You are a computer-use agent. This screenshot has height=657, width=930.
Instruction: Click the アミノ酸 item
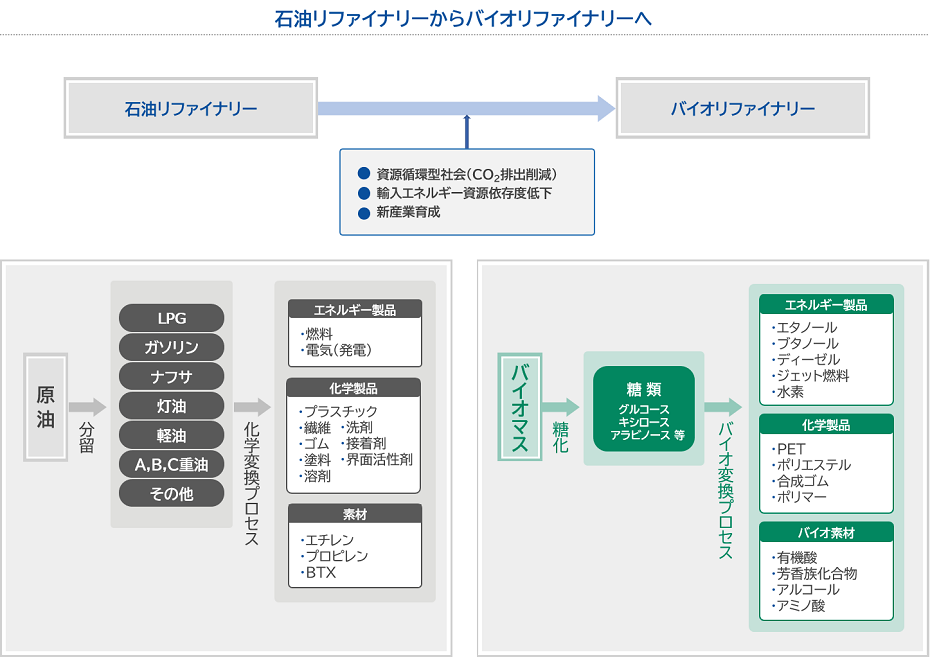coord(798,605)
